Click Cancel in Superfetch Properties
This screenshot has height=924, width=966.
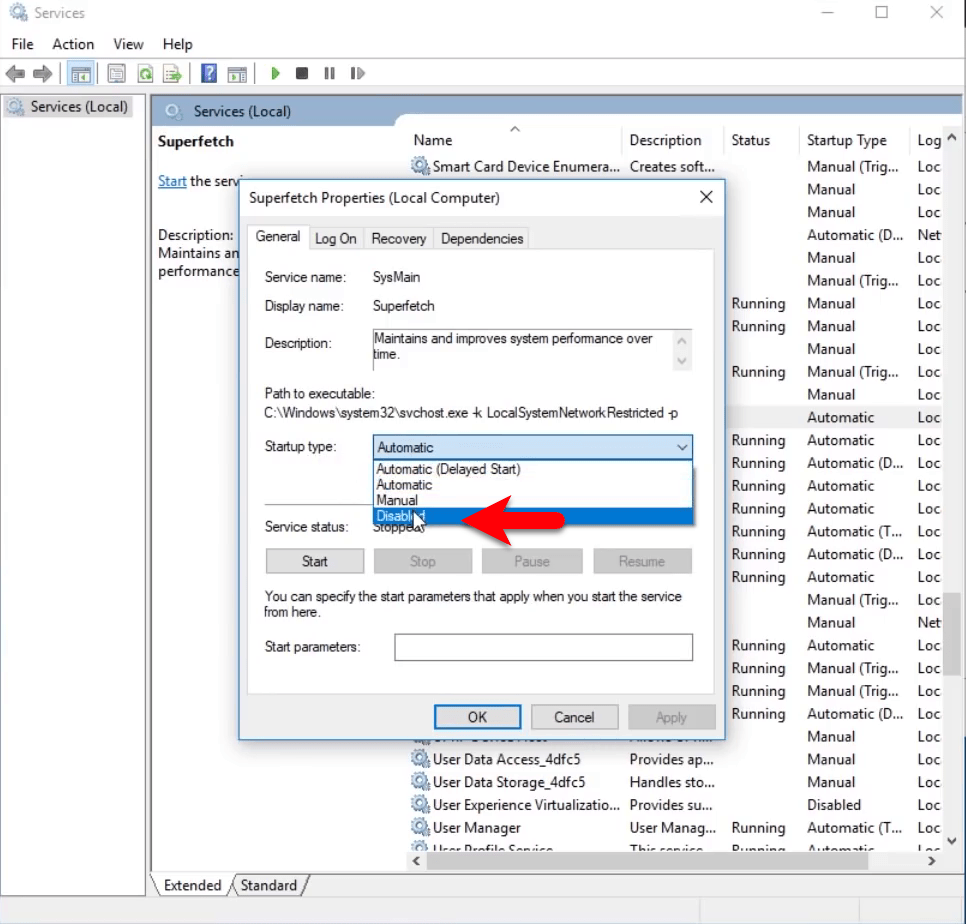coord(574,717)
